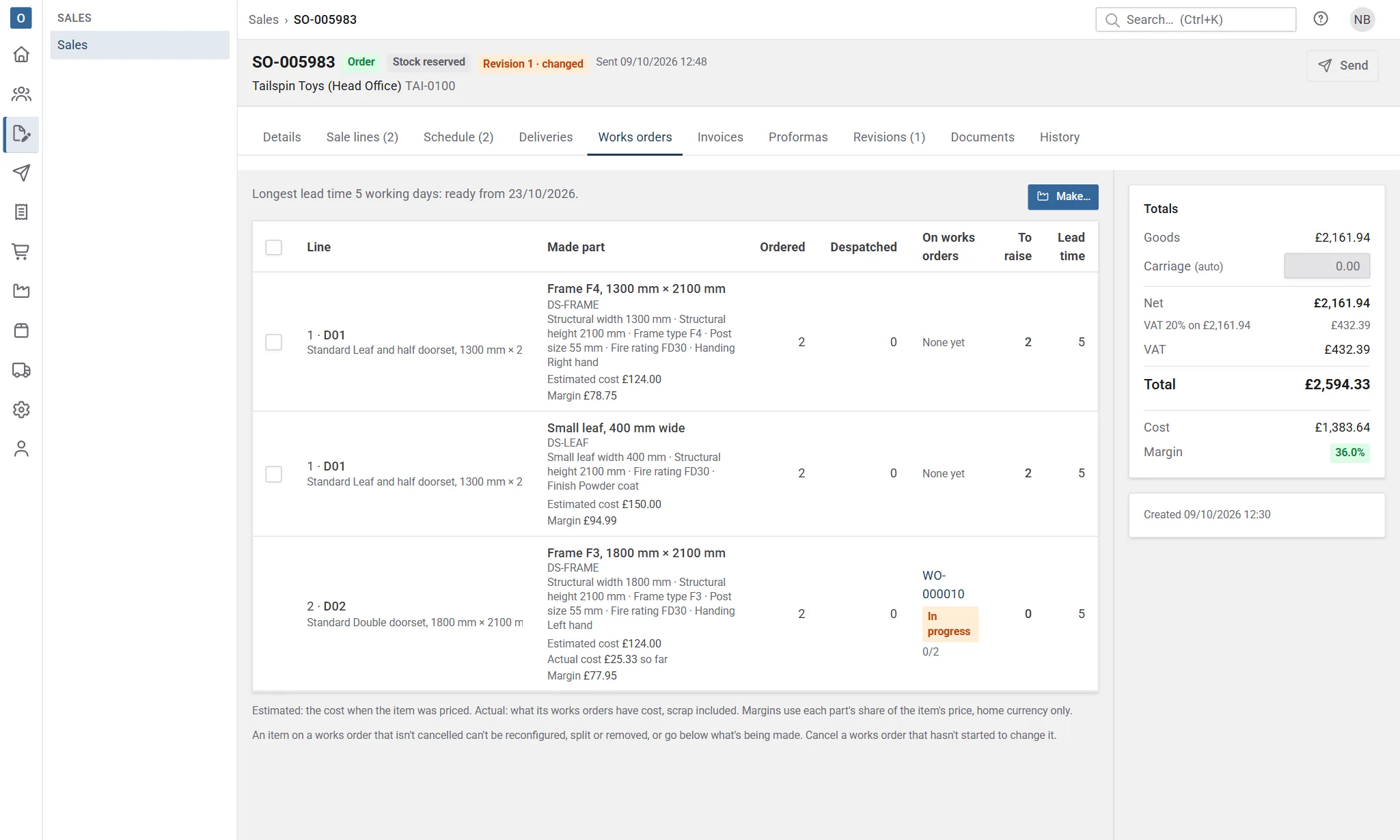Open the Schedule (2) tab

point(458,137)
